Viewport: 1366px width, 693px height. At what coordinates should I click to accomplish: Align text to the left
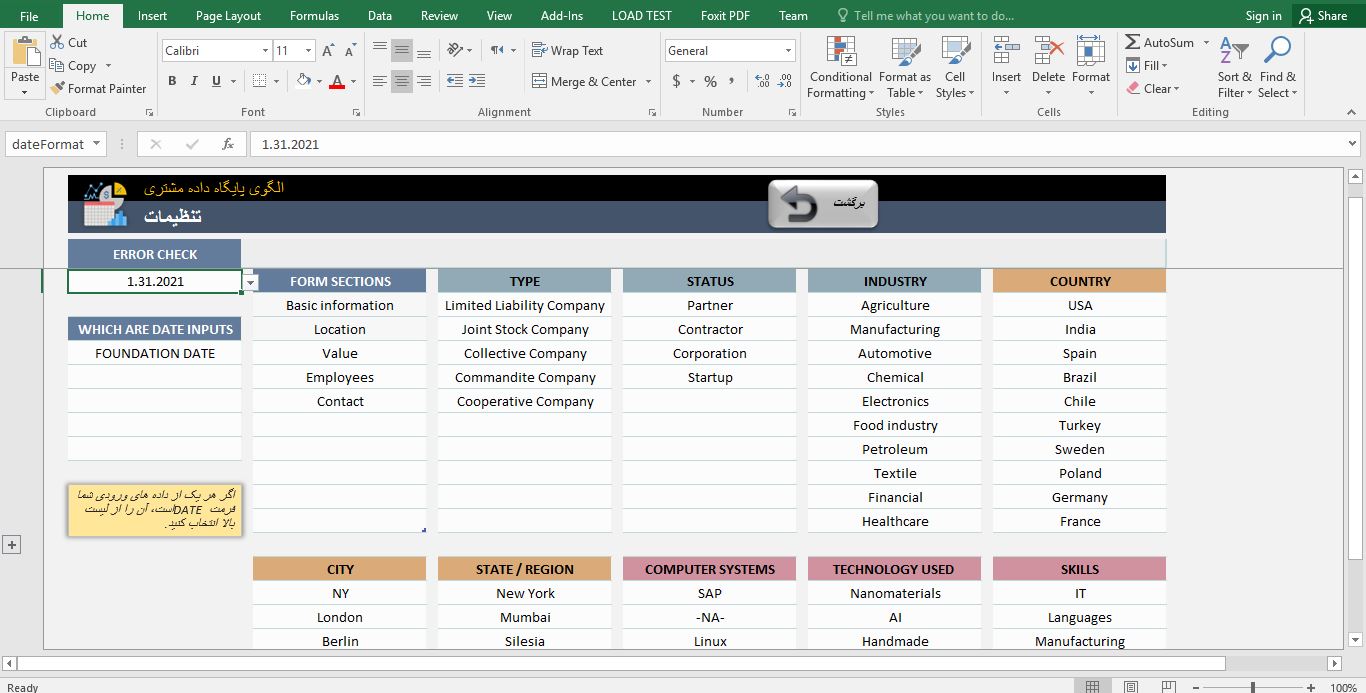tap(380, 81)
